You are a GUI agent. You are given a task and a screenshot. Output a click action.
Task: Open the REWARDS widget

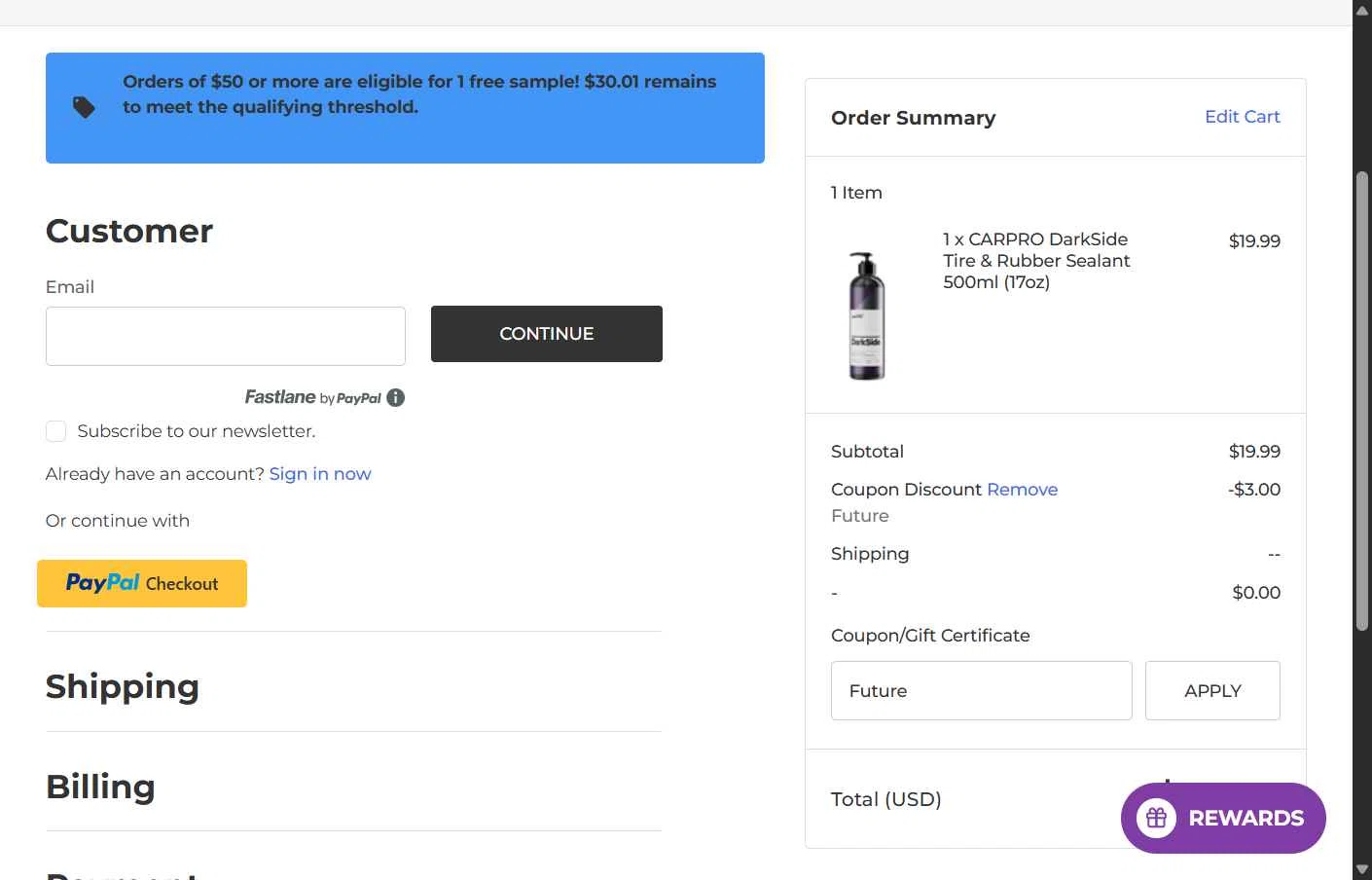pyautogui.click(x=1223, y=818)
